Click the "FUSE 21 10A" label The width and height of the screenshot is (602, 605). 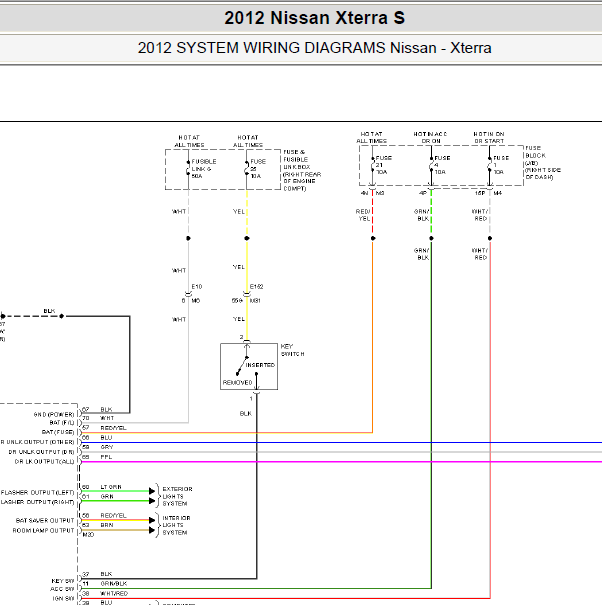(x=384, y=165)
